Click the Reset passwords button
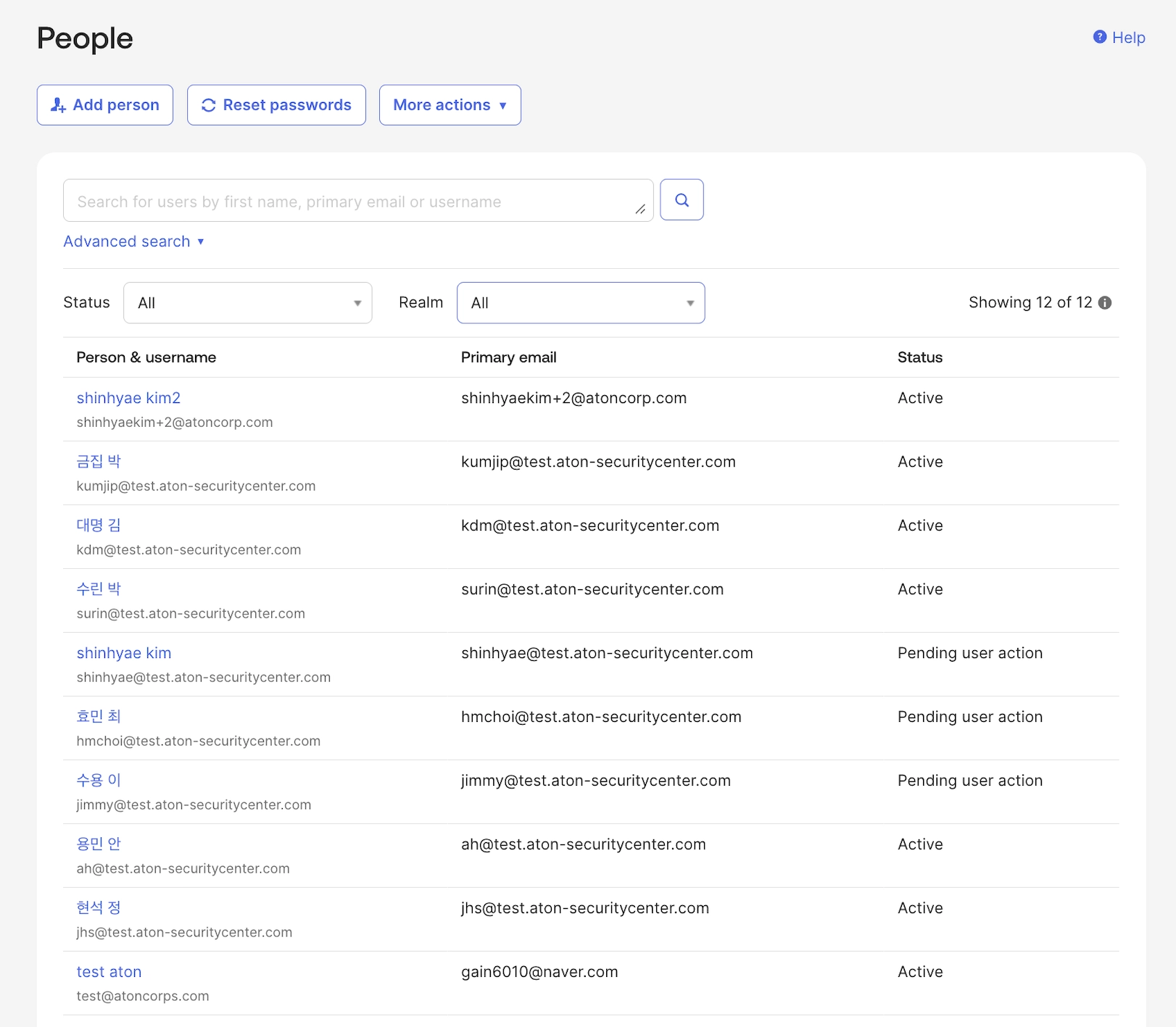The width and height of the screenshot is (1176, 1027). [276, 105]
